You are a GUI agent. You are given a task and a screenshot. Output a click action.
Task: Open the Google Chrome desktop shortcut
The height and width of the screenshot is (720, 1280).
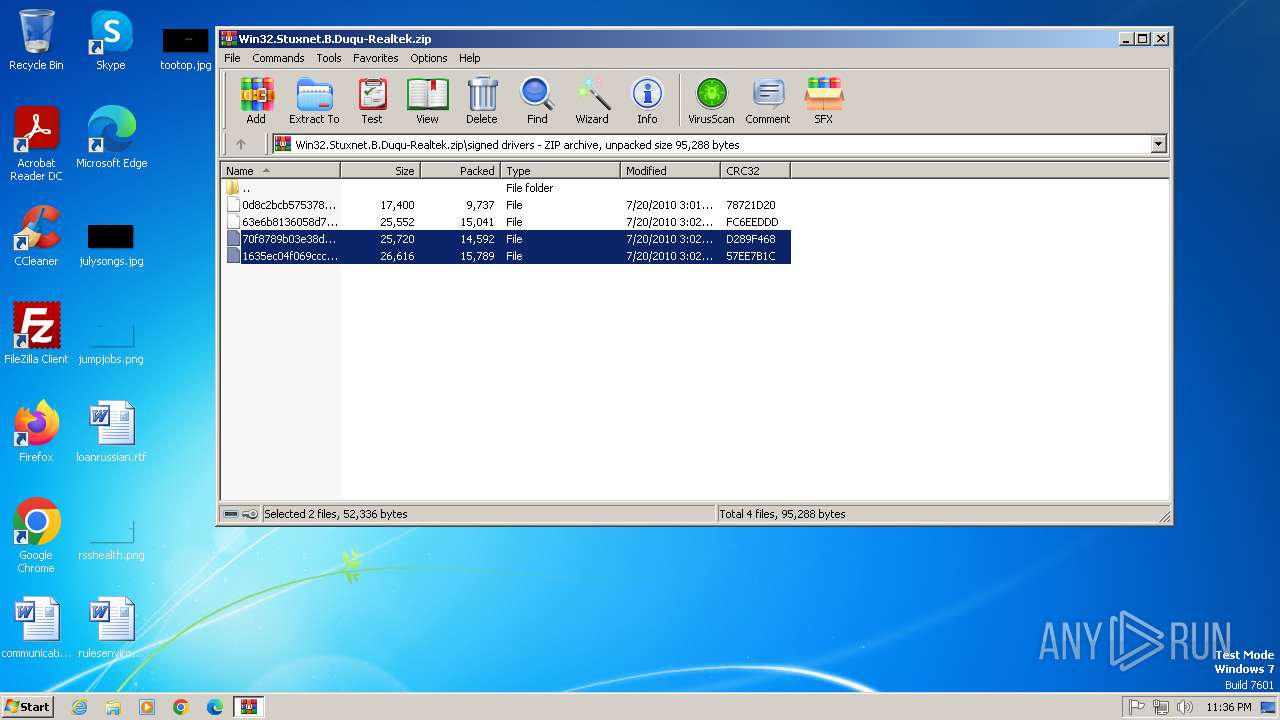point(36,536)
